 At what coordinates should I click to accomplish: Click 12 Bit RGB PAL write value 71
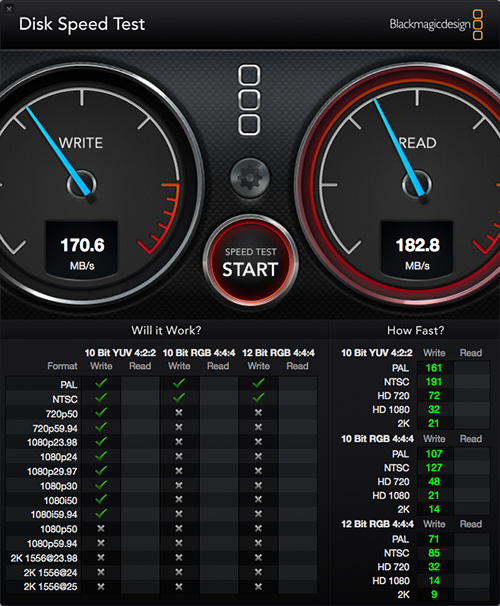tap(434, 539)
